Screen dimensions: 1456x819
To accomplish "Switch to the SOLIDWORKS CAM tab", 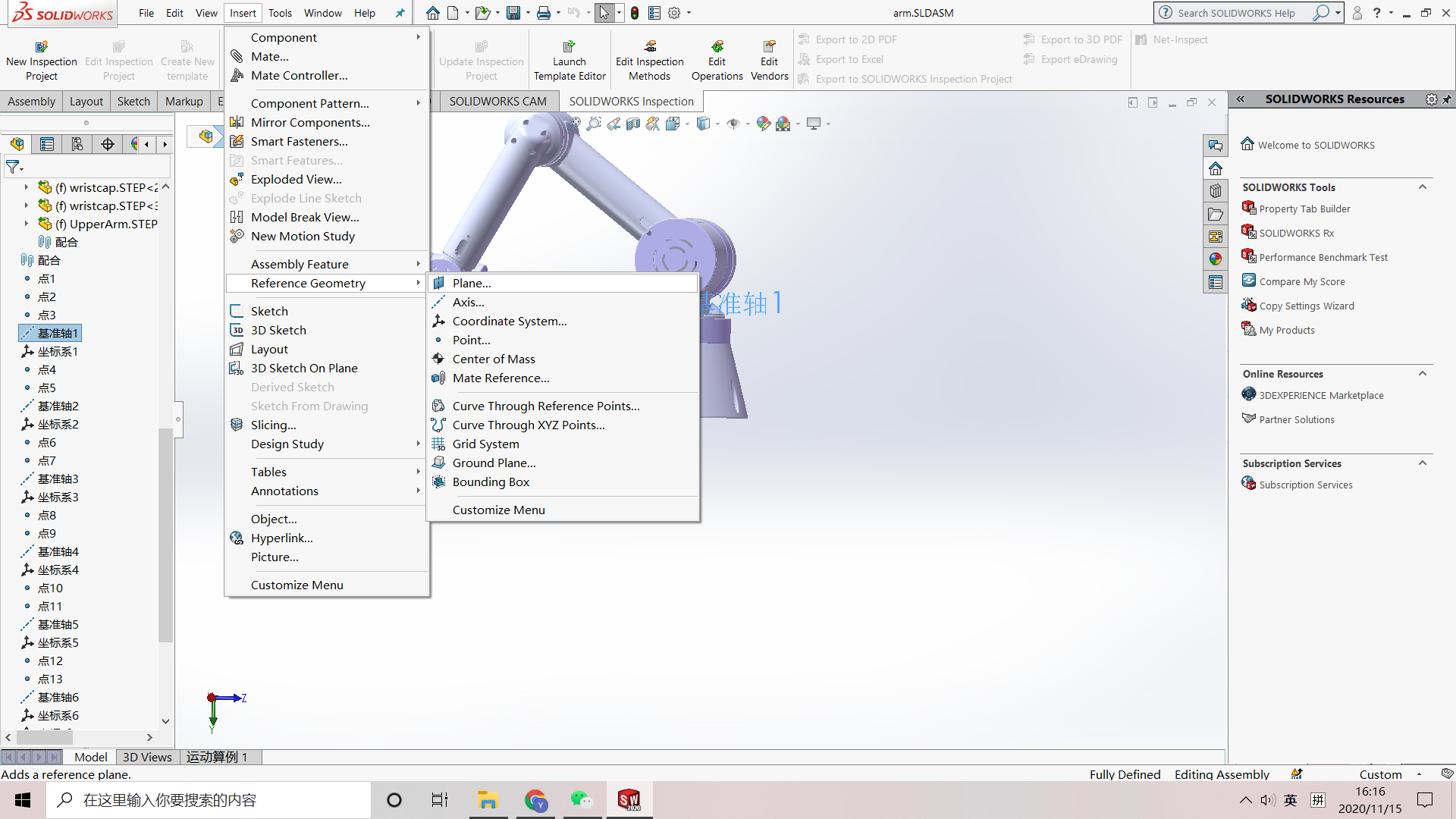I will click(497, 101).
